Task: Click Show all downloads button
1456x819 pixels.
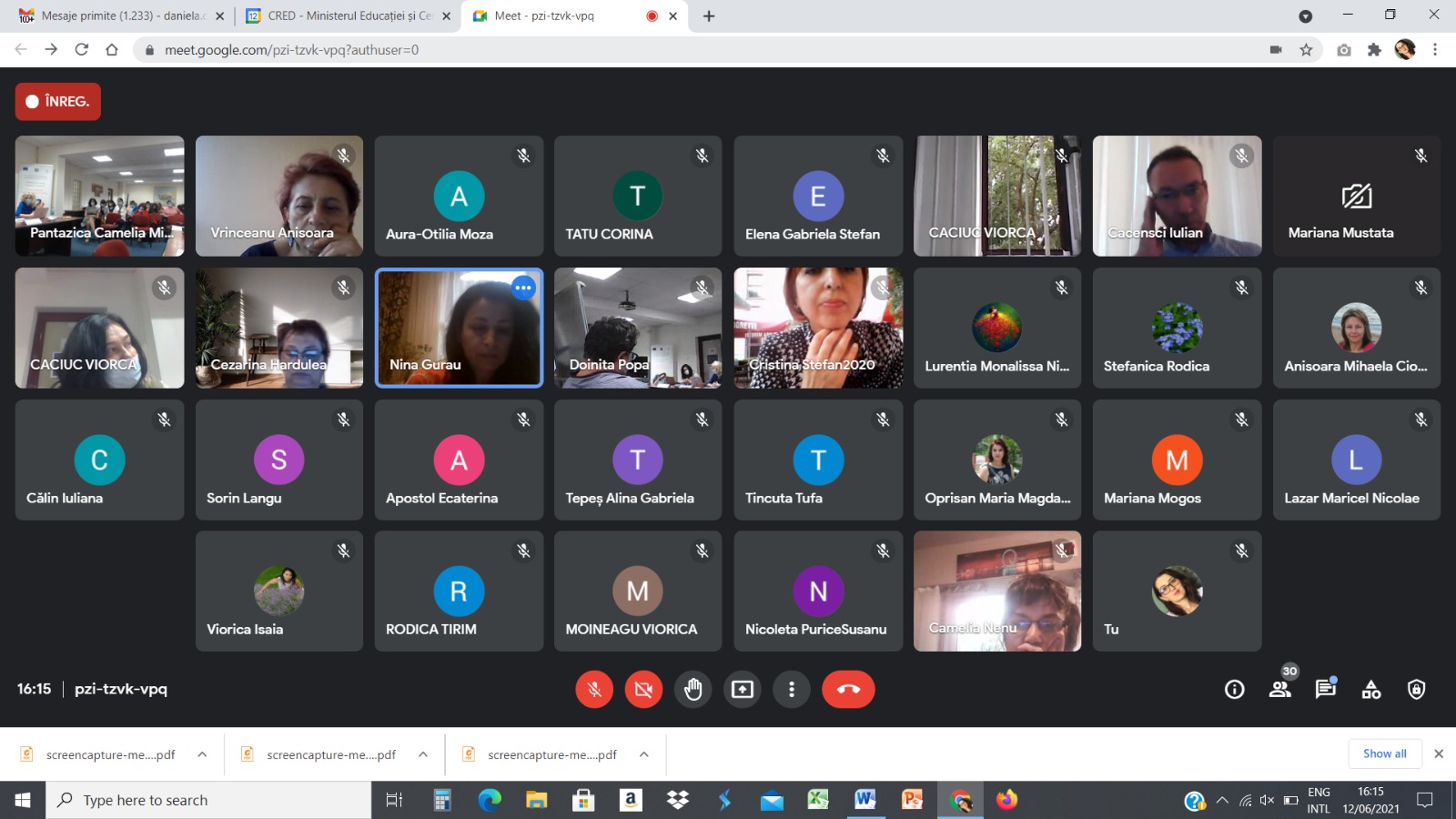Action: point(1384,753)
